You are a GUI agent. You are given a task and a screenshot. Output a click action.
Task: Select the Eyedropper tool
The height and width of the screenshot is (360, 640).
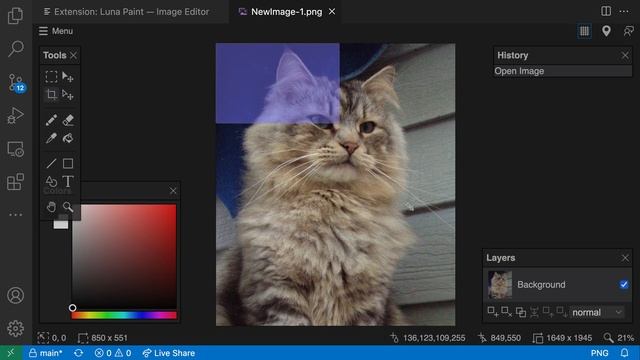pos(51,138)
